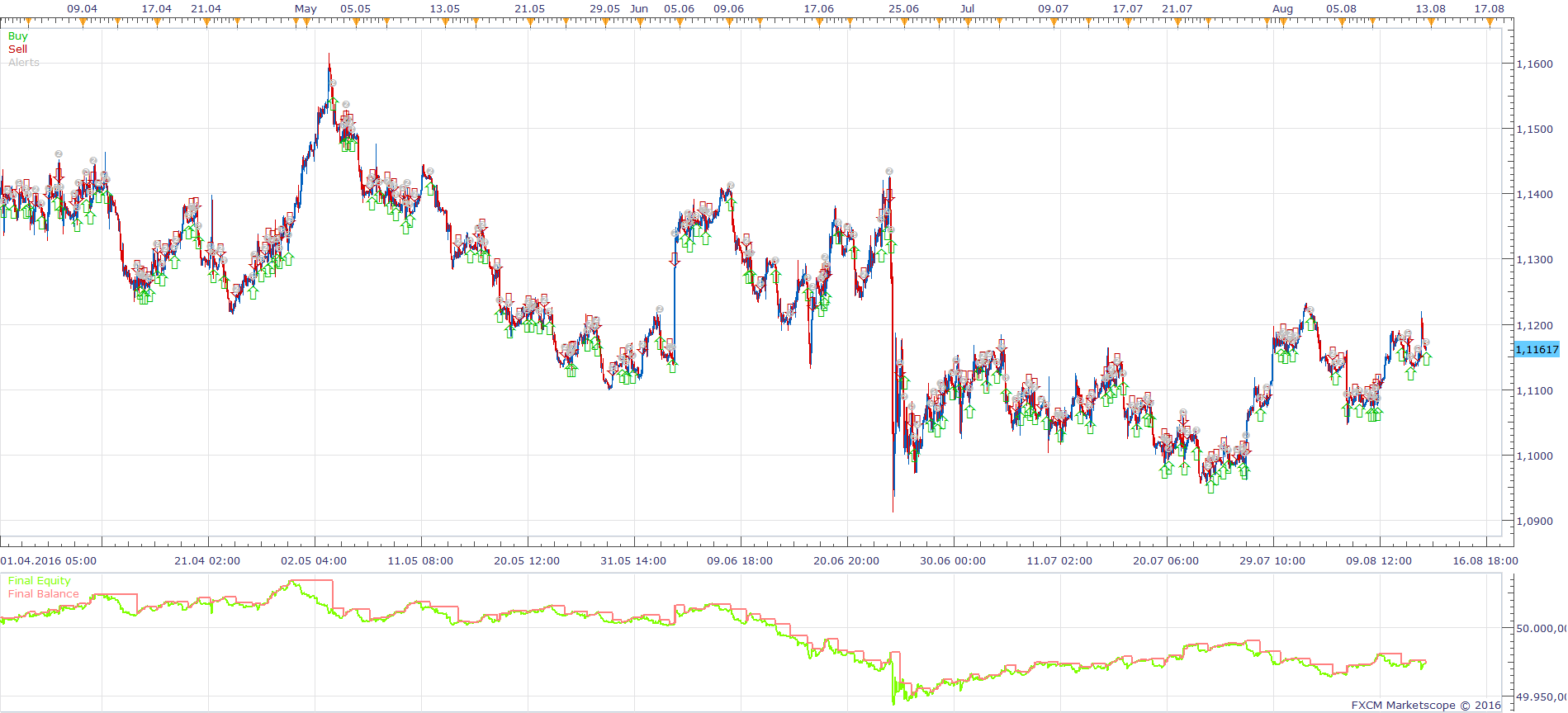Click the 20.06 20:00 time label

tap(846, 561)
